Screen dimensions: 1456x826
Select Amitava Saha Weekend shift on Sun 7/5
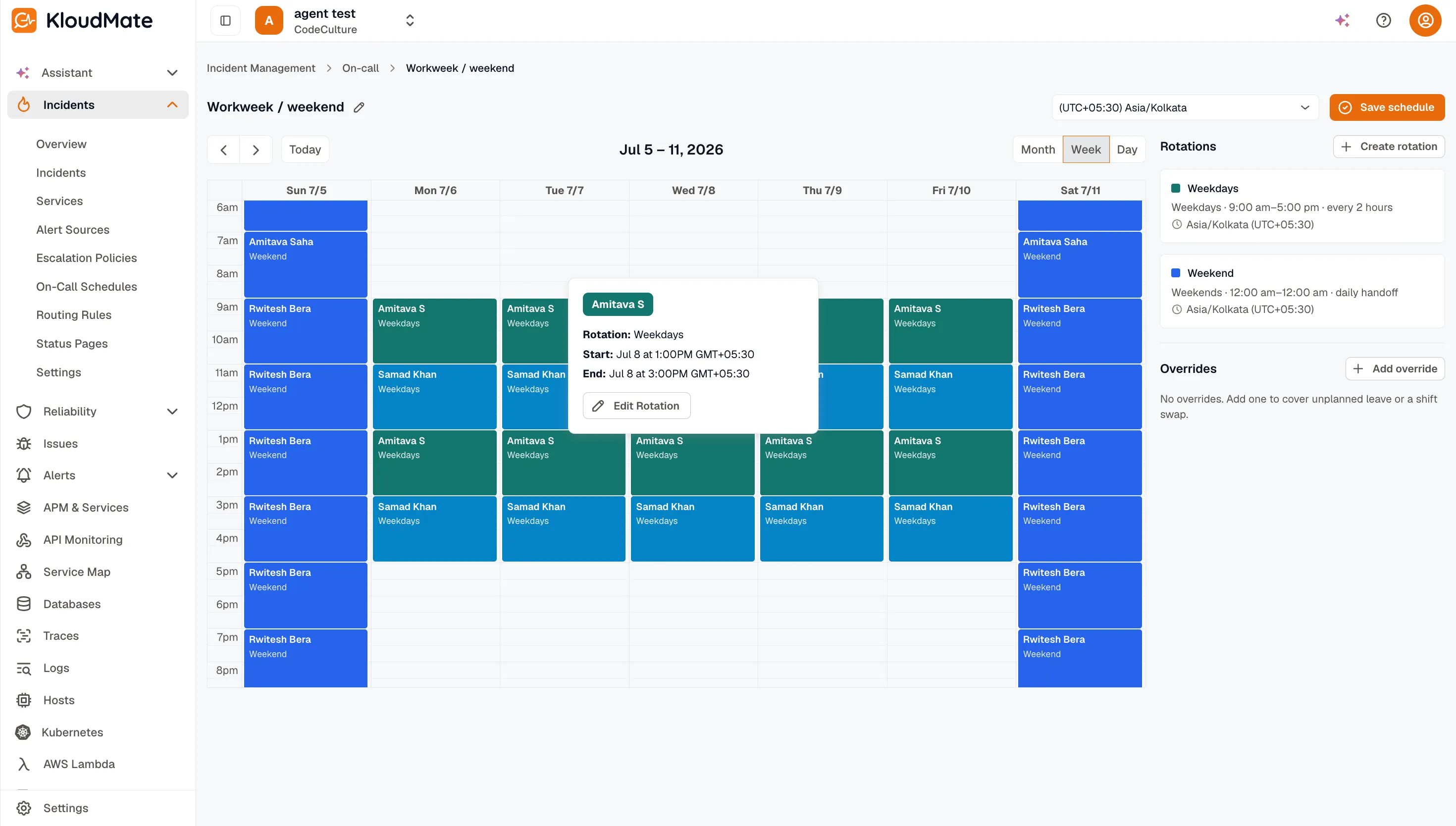(x=306, y=264)
